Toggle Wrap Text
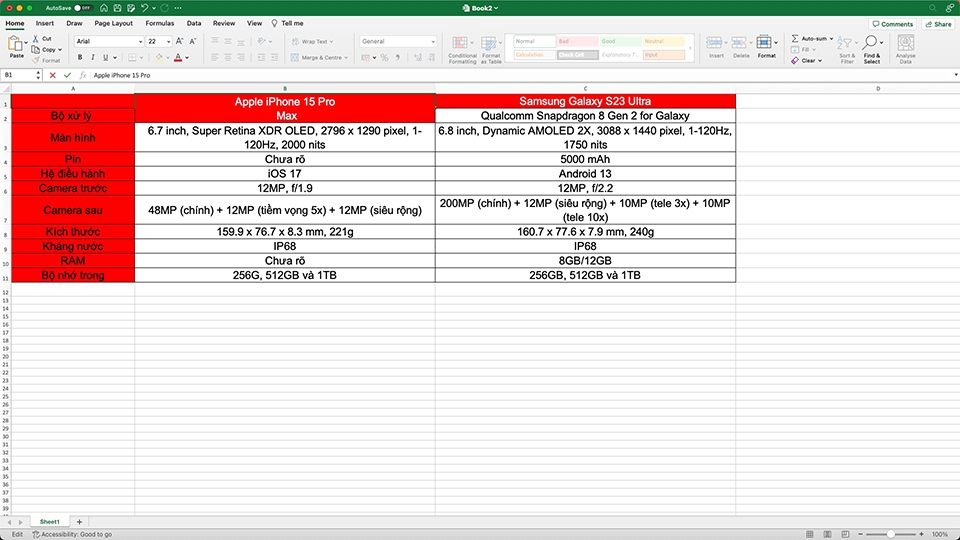The width and height of the screenshot is (960, 540). [312, 42]
